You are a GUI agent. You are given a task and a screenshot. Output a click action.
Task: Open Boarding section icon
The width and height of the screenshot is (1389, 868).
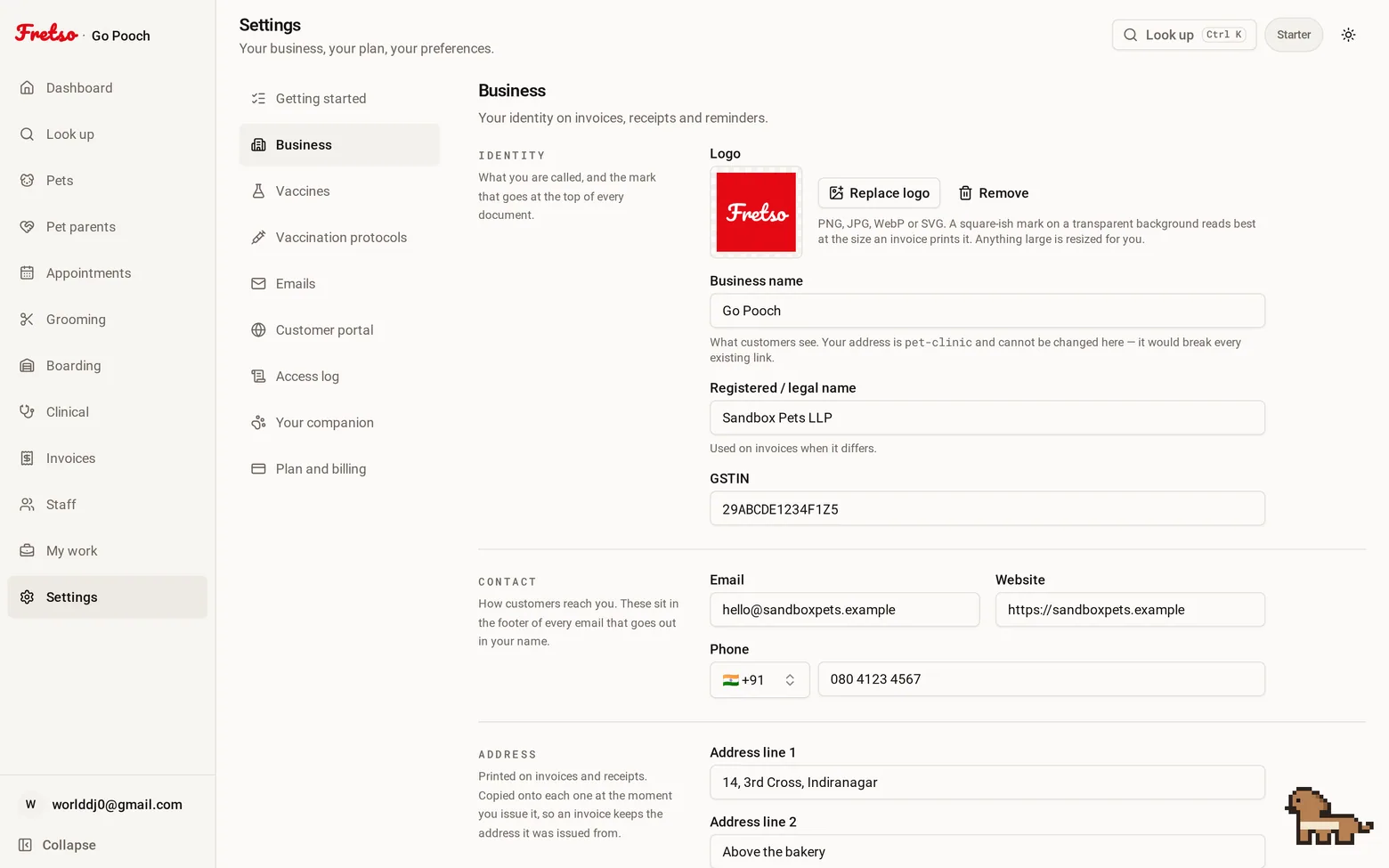[27, 366]
